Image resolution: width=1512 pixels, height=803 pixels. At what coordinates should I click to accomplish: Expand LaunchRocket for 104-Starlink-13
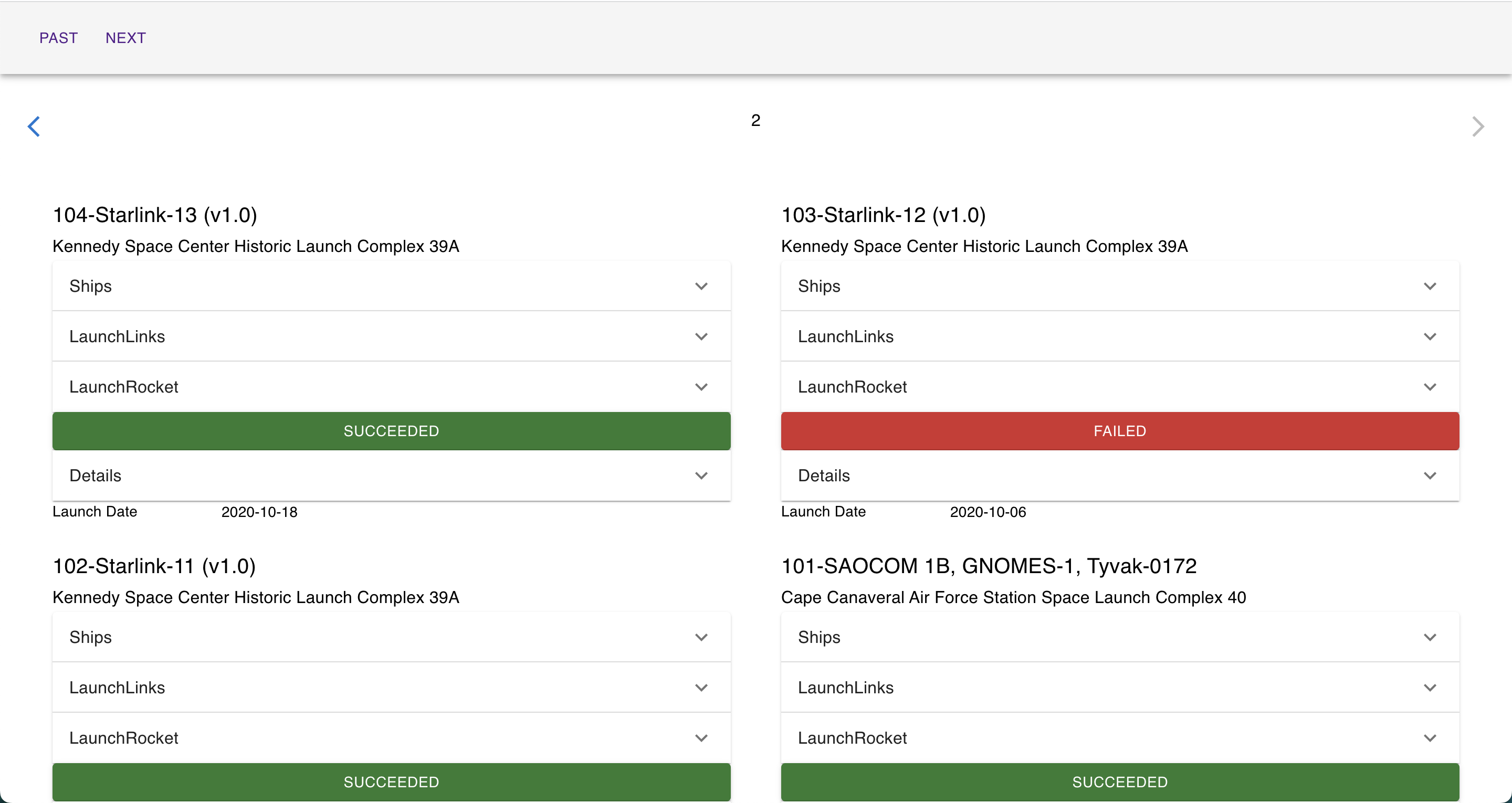tap(391, 386)
